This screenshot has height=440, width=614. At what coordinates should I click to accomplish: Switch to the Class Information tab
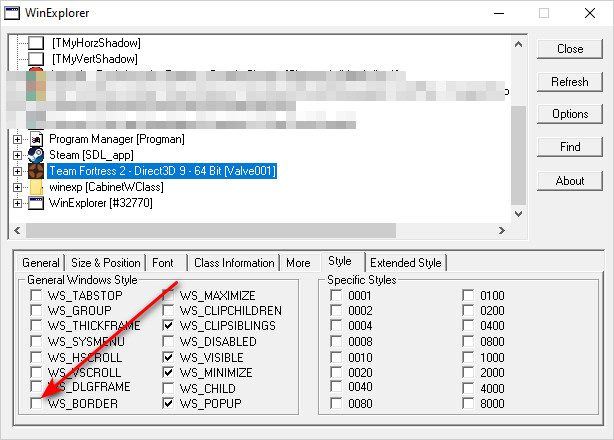(234, 263)
